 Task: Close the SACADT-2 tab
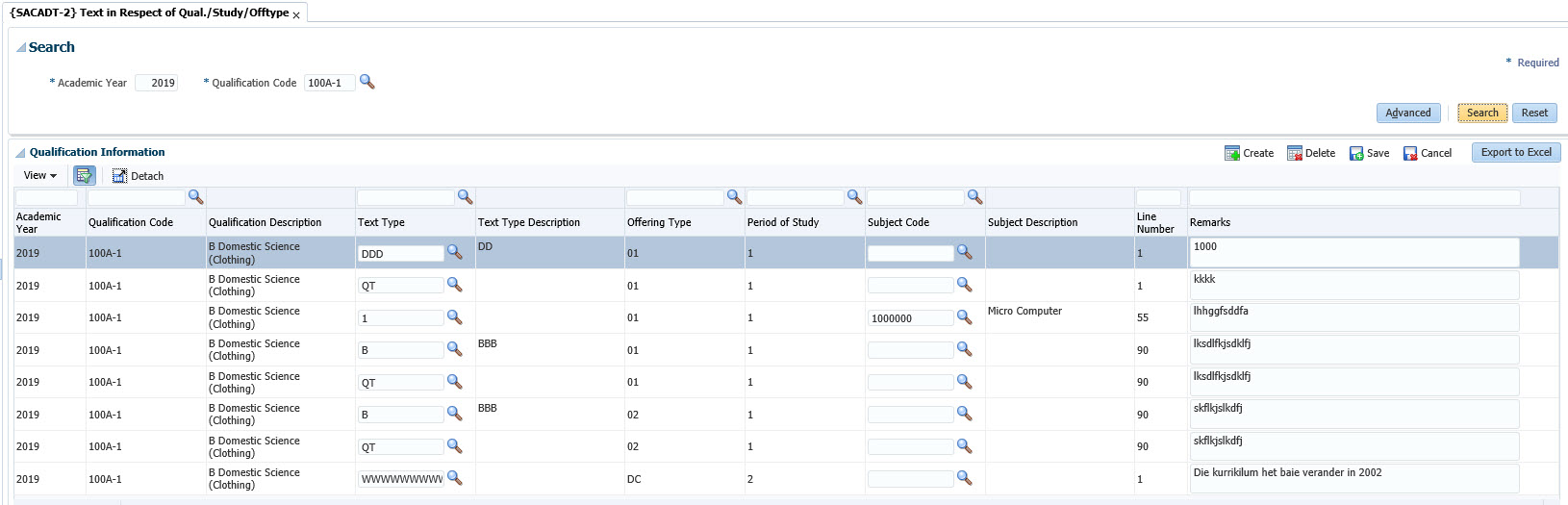click(x=296, y=15)
